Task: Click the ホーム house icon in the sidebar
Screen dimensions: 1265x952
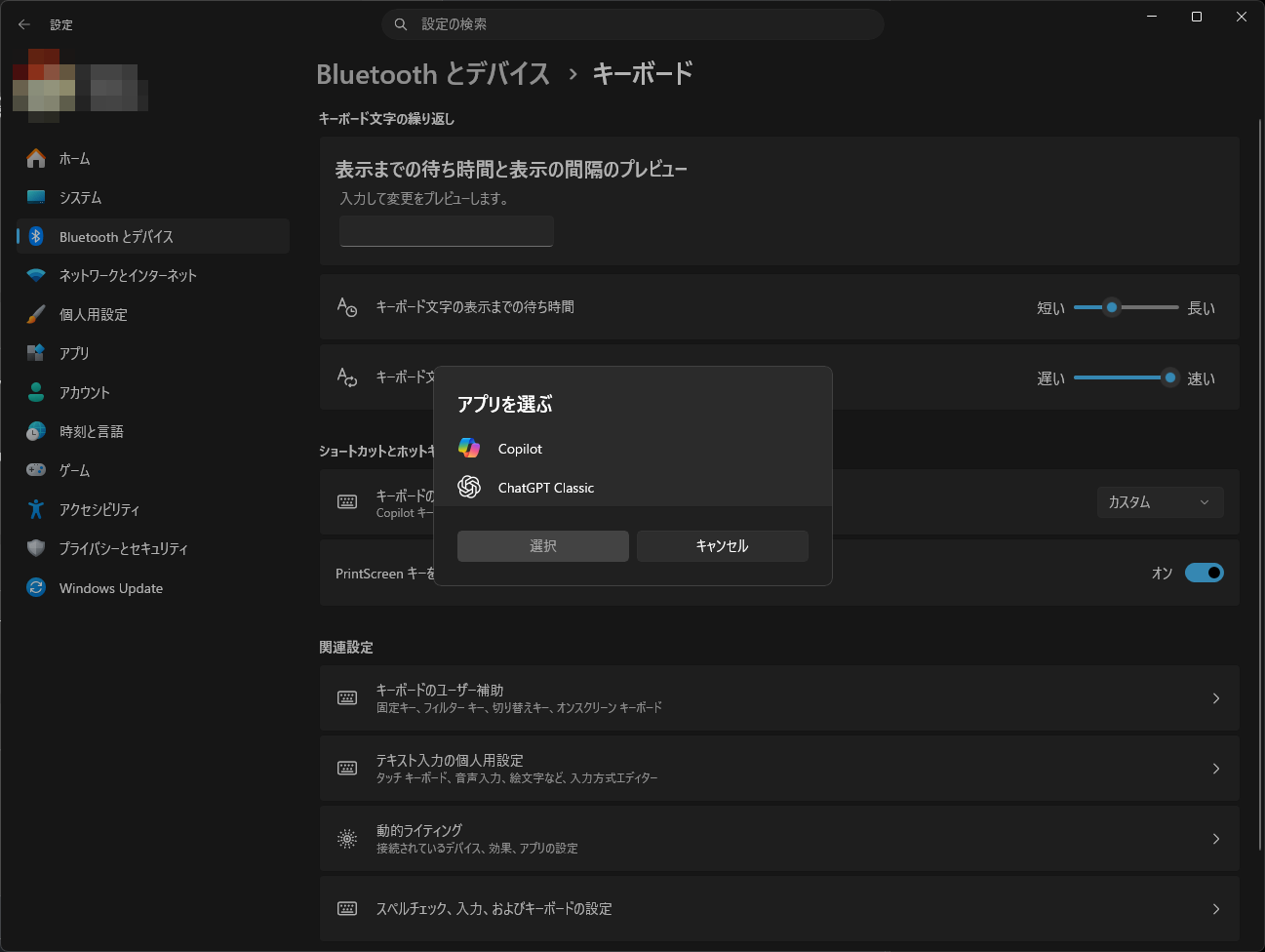Action: pyautogui.click(x=36, y=158)
